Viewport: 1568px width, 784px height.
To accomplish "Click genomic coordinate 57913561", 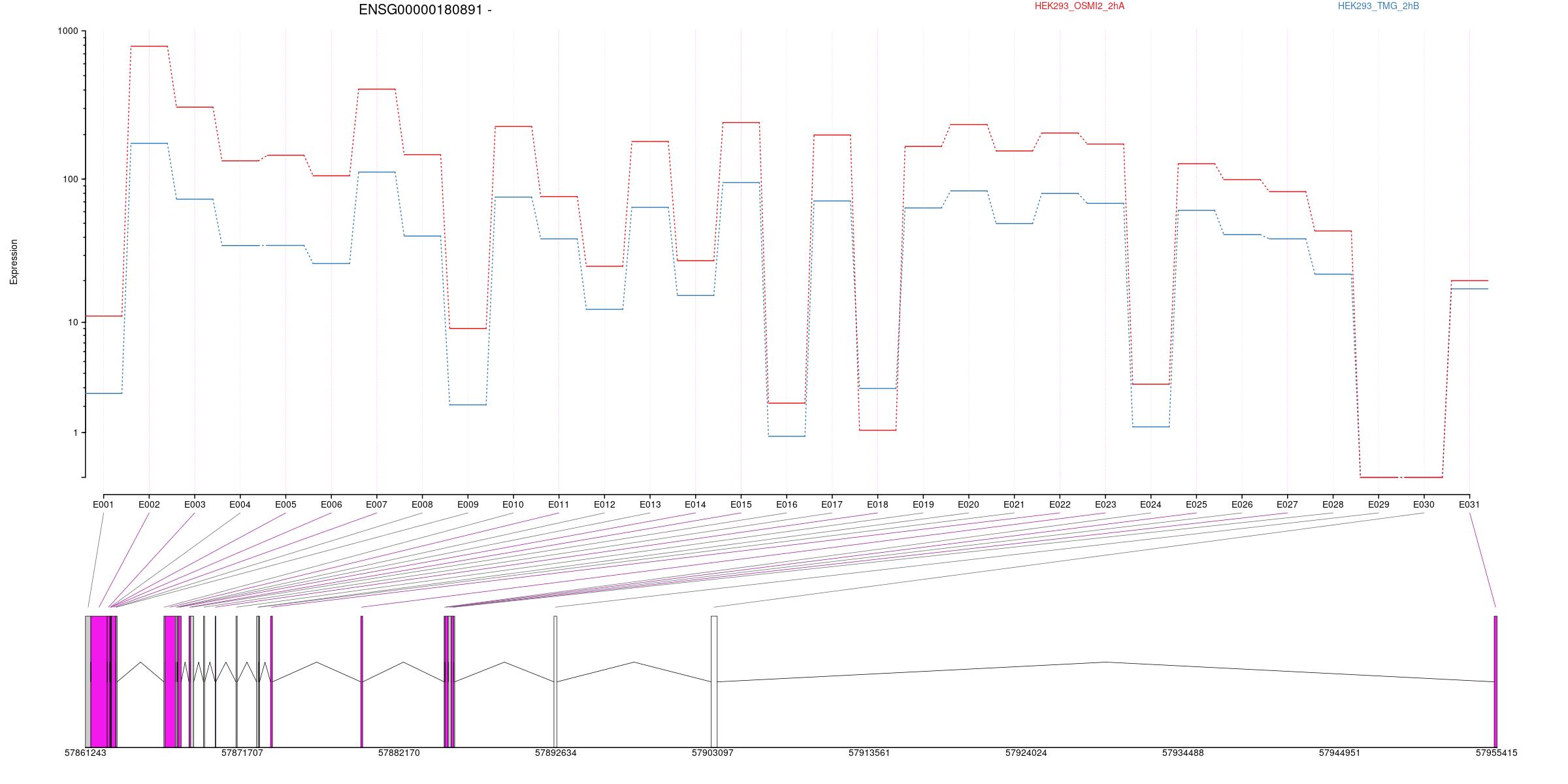I will (x=870, y=753).
